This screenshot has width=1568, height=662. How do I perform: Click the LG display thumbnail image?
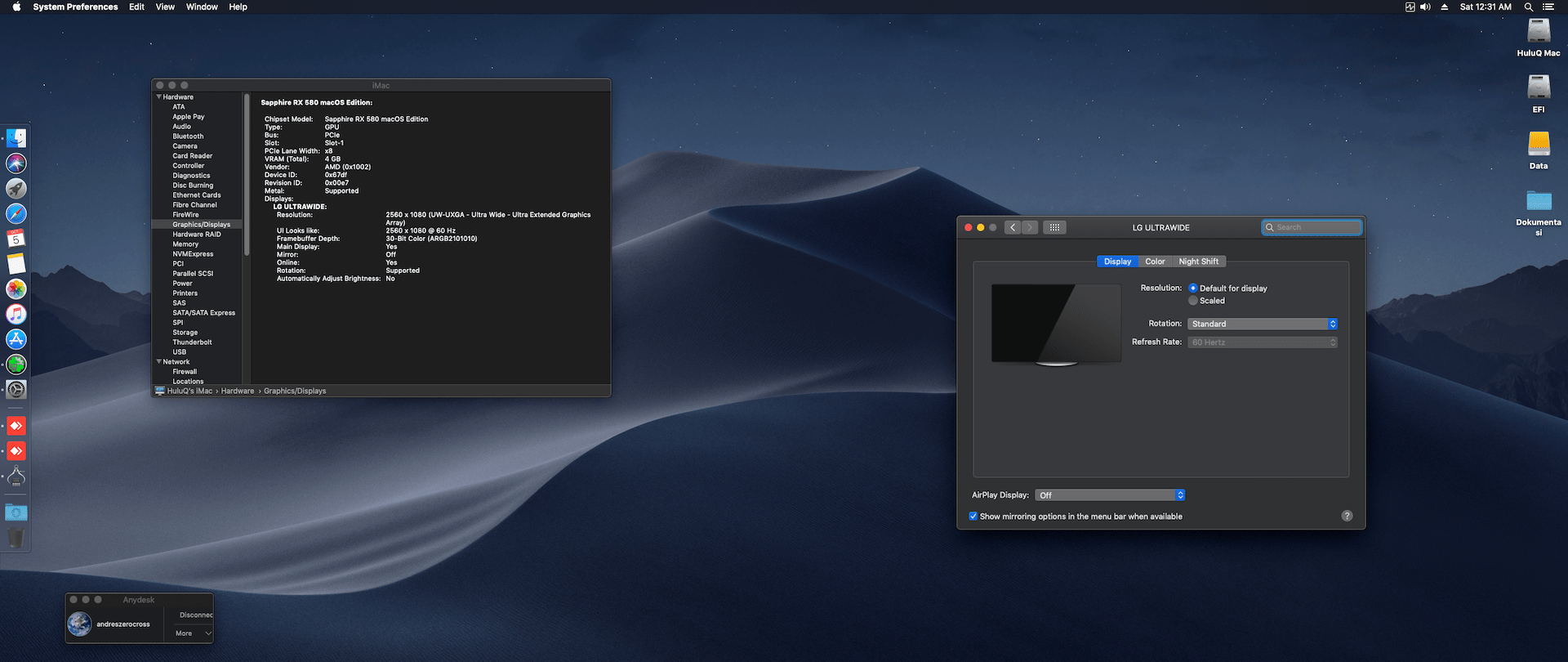tap(1057, 324)
